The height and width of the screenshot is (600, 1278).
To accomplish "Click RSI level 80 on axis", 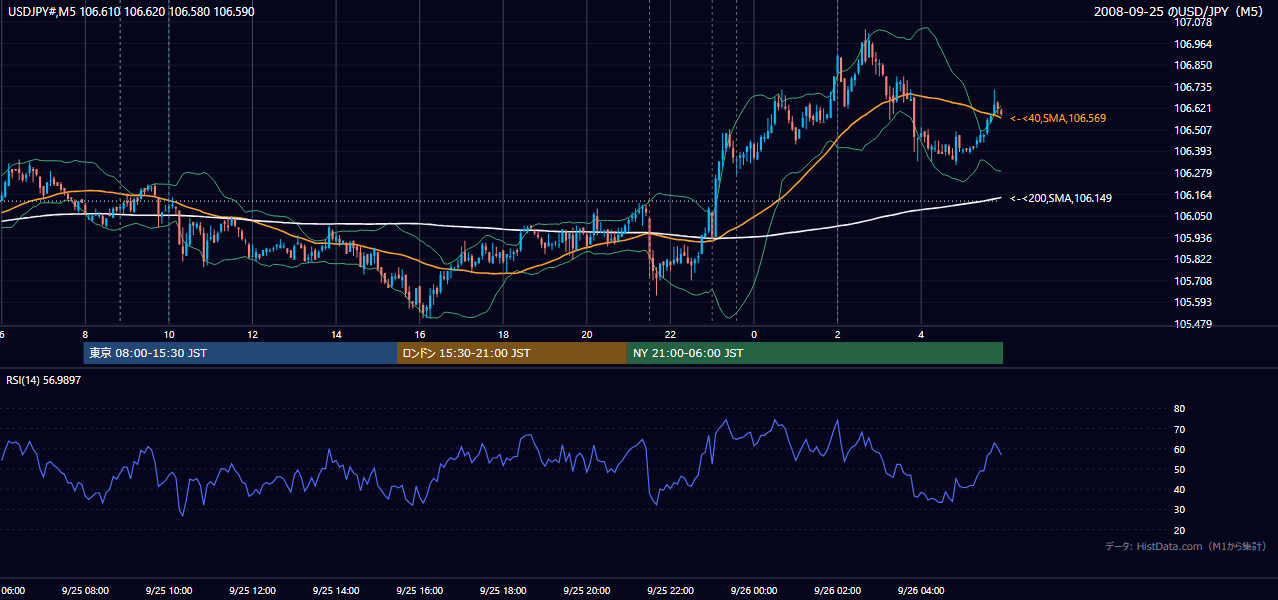I will point(1179,409).
